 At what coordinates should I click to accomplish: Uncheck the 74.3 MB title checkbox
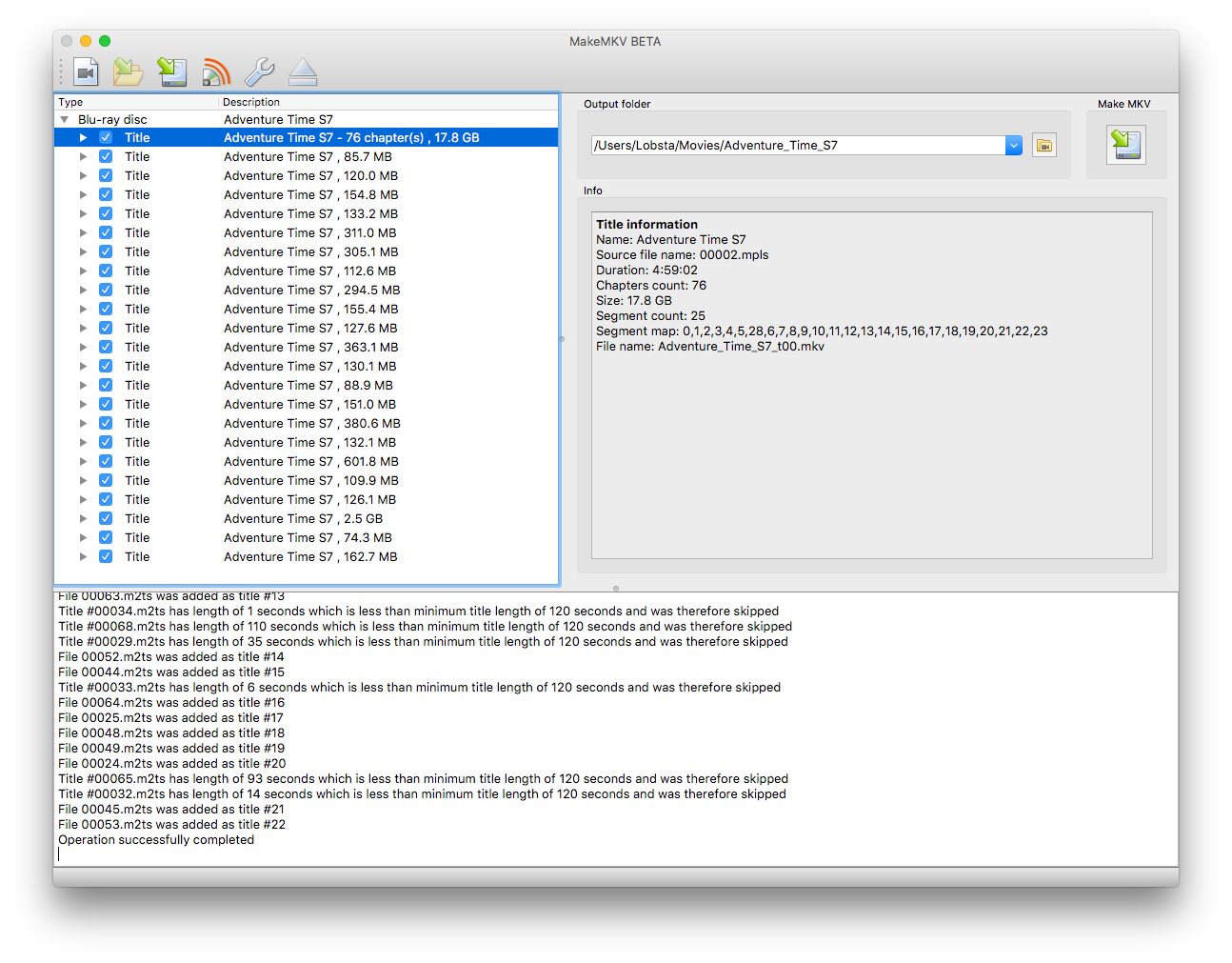point(106,538)
